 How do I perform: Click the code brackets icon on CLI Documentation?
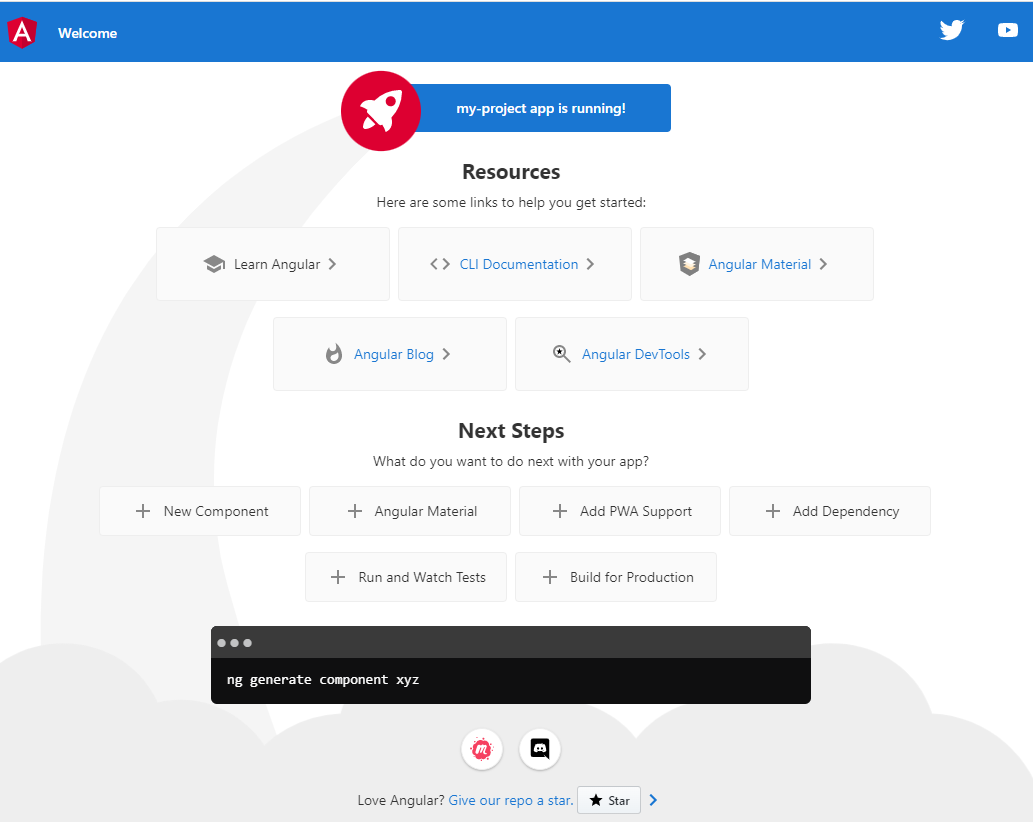[x=440, y=264]
